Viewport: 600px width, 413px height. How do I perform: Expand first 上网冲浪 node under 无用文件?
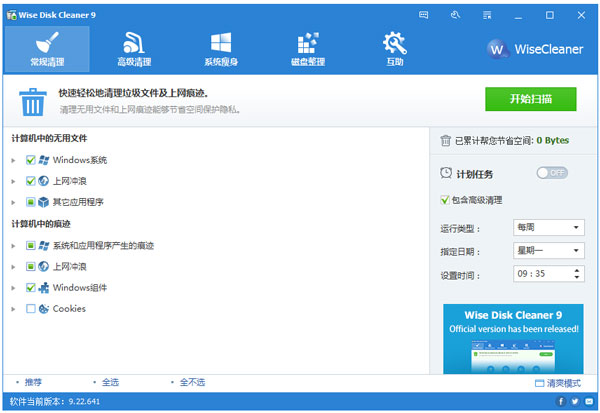tap(13, 181)
